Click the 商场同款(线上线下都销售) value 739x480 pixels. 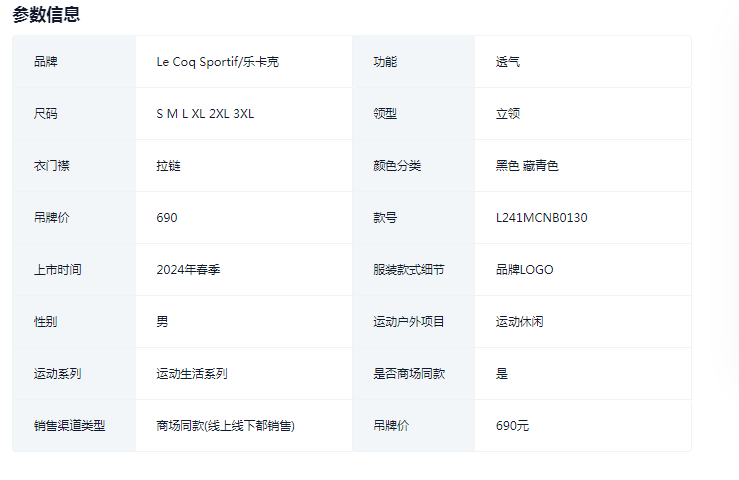(225, 426)
